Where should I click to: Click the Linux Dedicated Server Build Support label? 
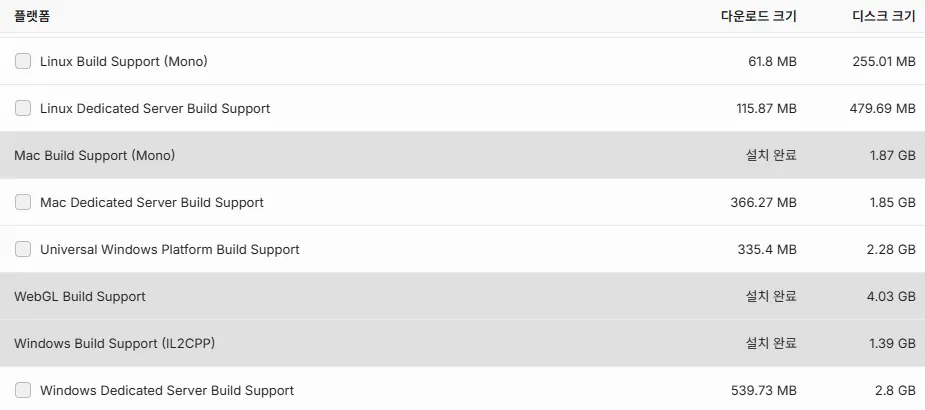pos(155,109)
